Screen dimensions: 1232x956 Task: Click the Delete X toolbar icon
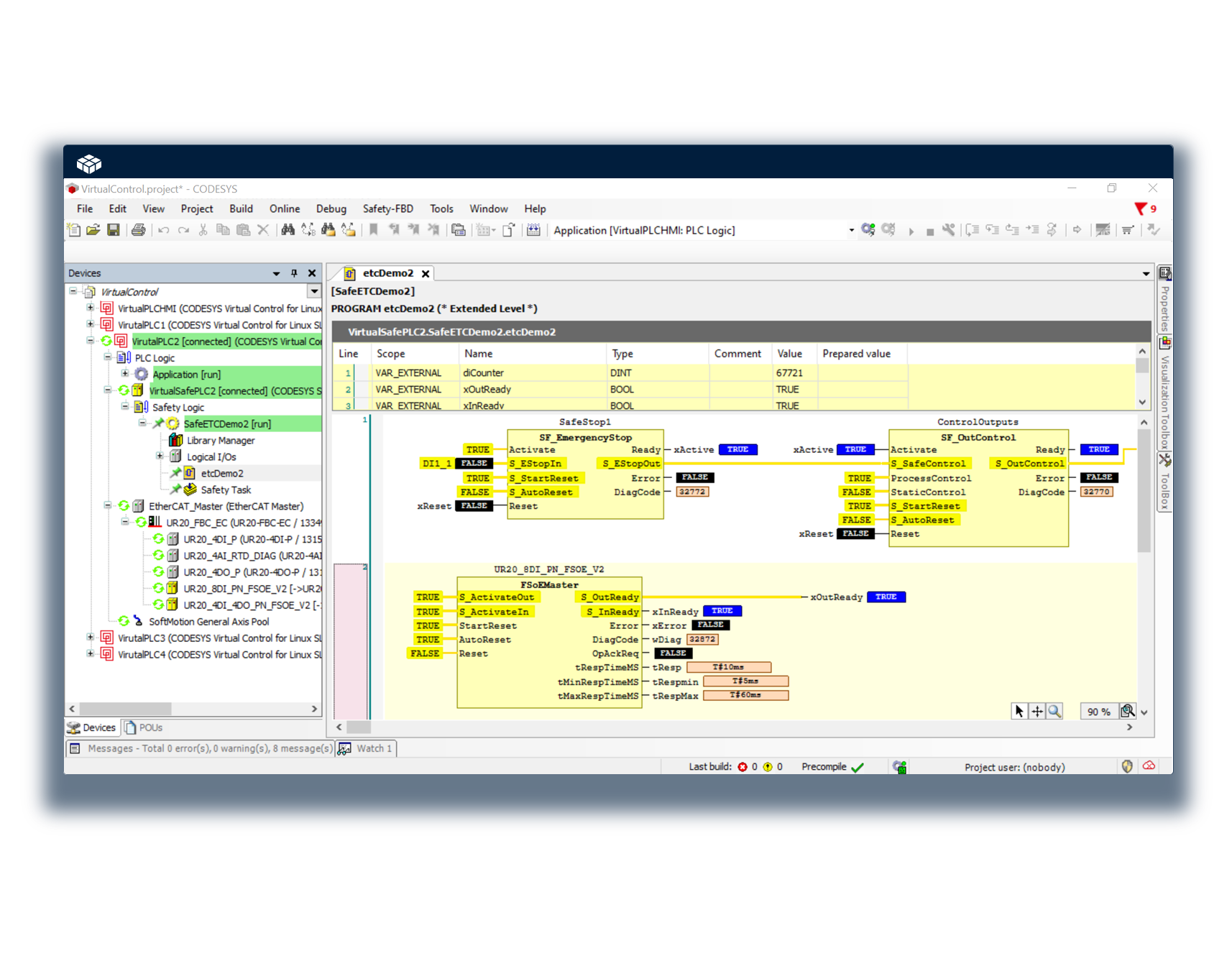coord(263,230)
